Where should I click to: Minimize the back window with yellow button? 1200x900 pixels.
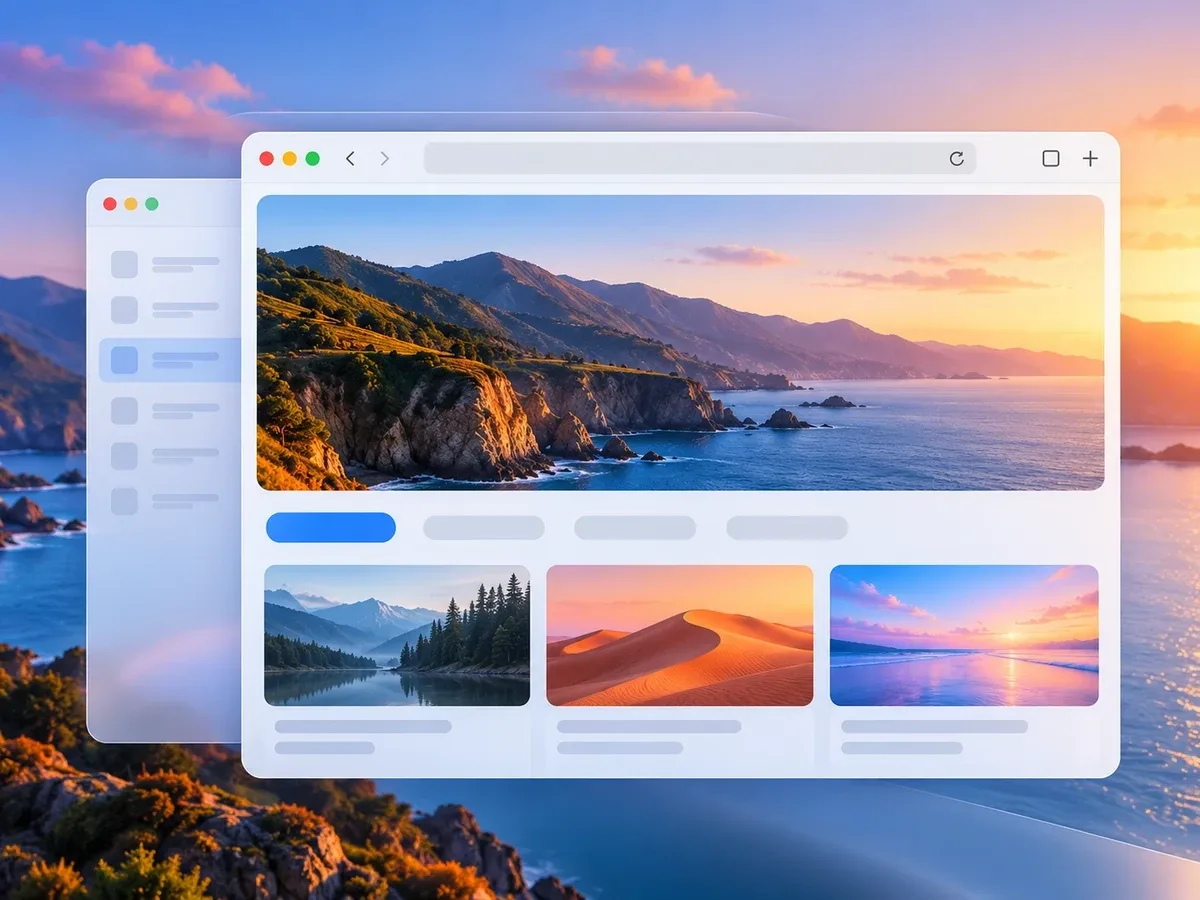pos(131,204)
